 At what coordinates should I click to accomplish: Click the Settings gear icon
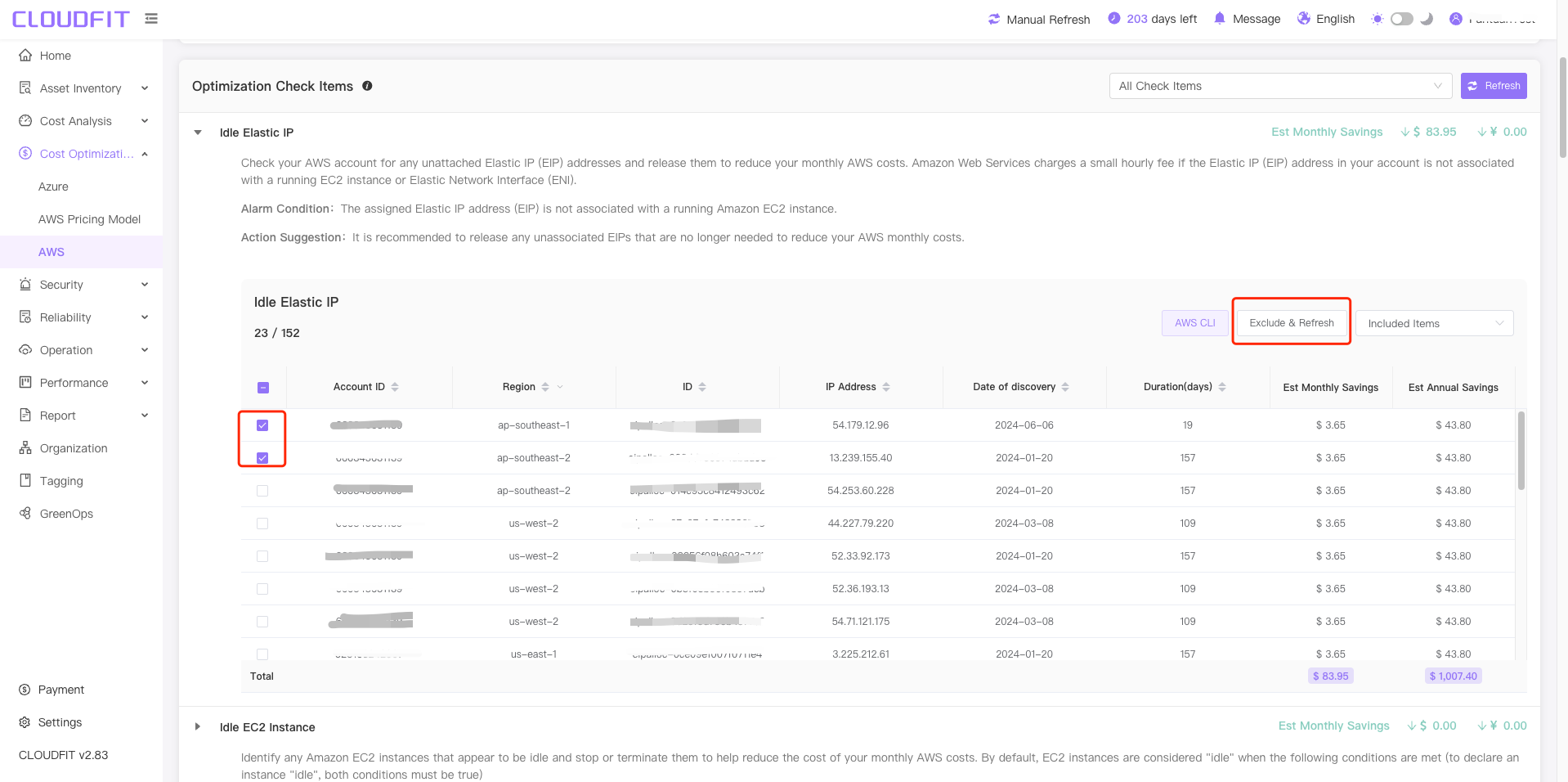(25, 722)
